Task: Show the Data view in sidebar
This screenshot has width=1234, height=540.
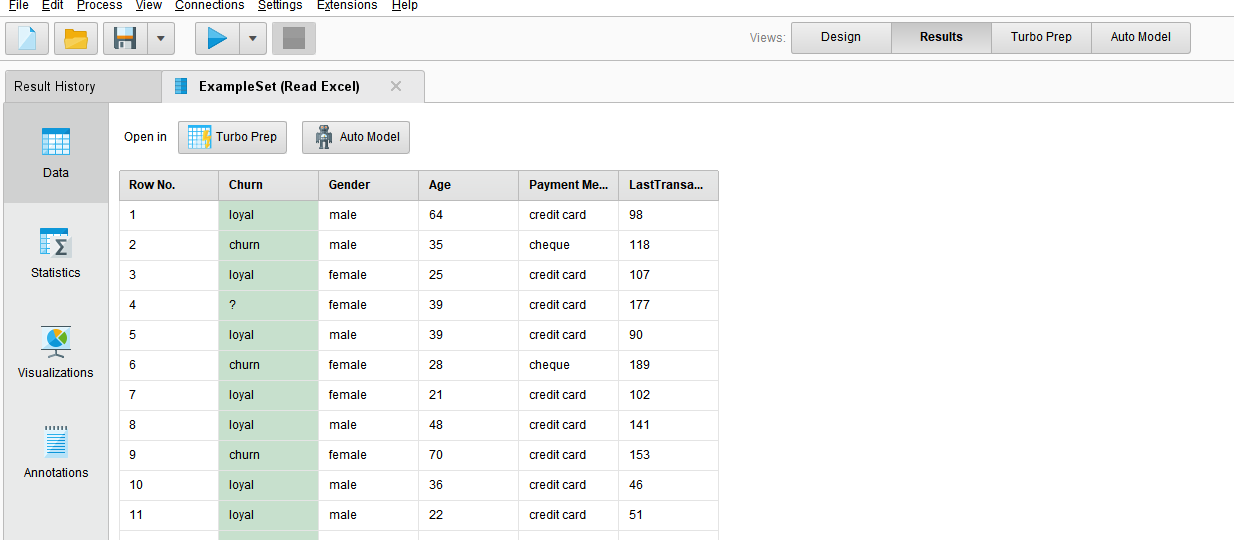Action: pyautogui.click(x=56, y=153)
